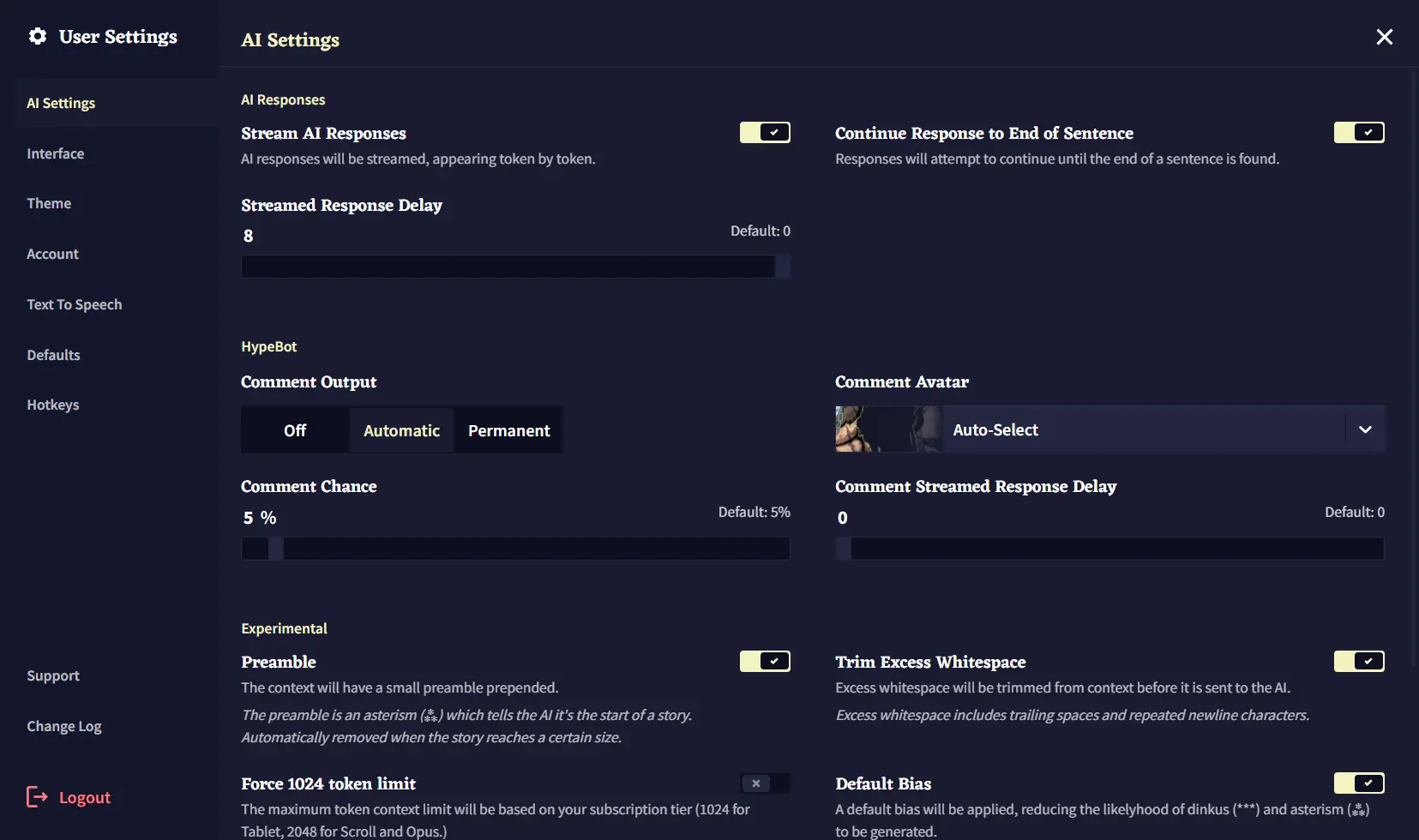The height and width of the screenshot is (840, 1419).
Task: Disable the Preamble experimental feature
Action: [x=764, y=661]
